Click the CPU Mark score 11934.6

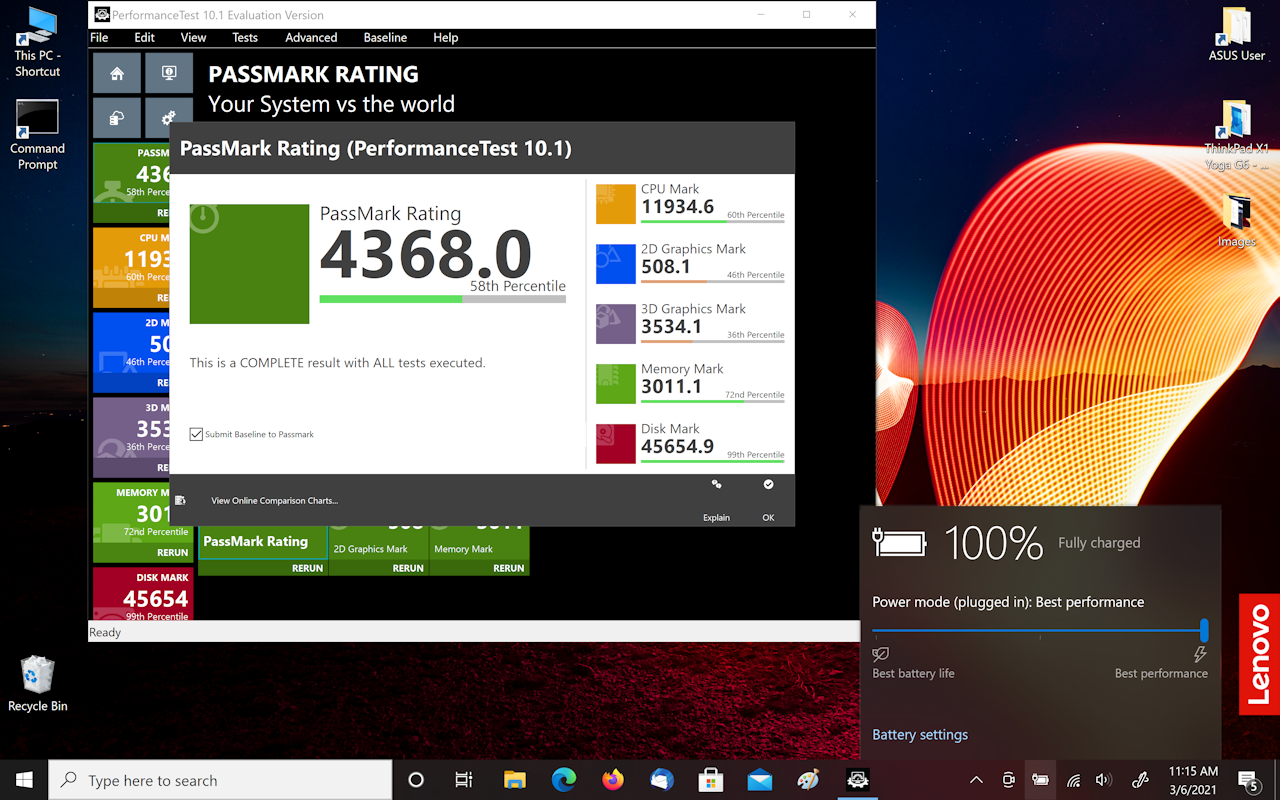[678, 207]
